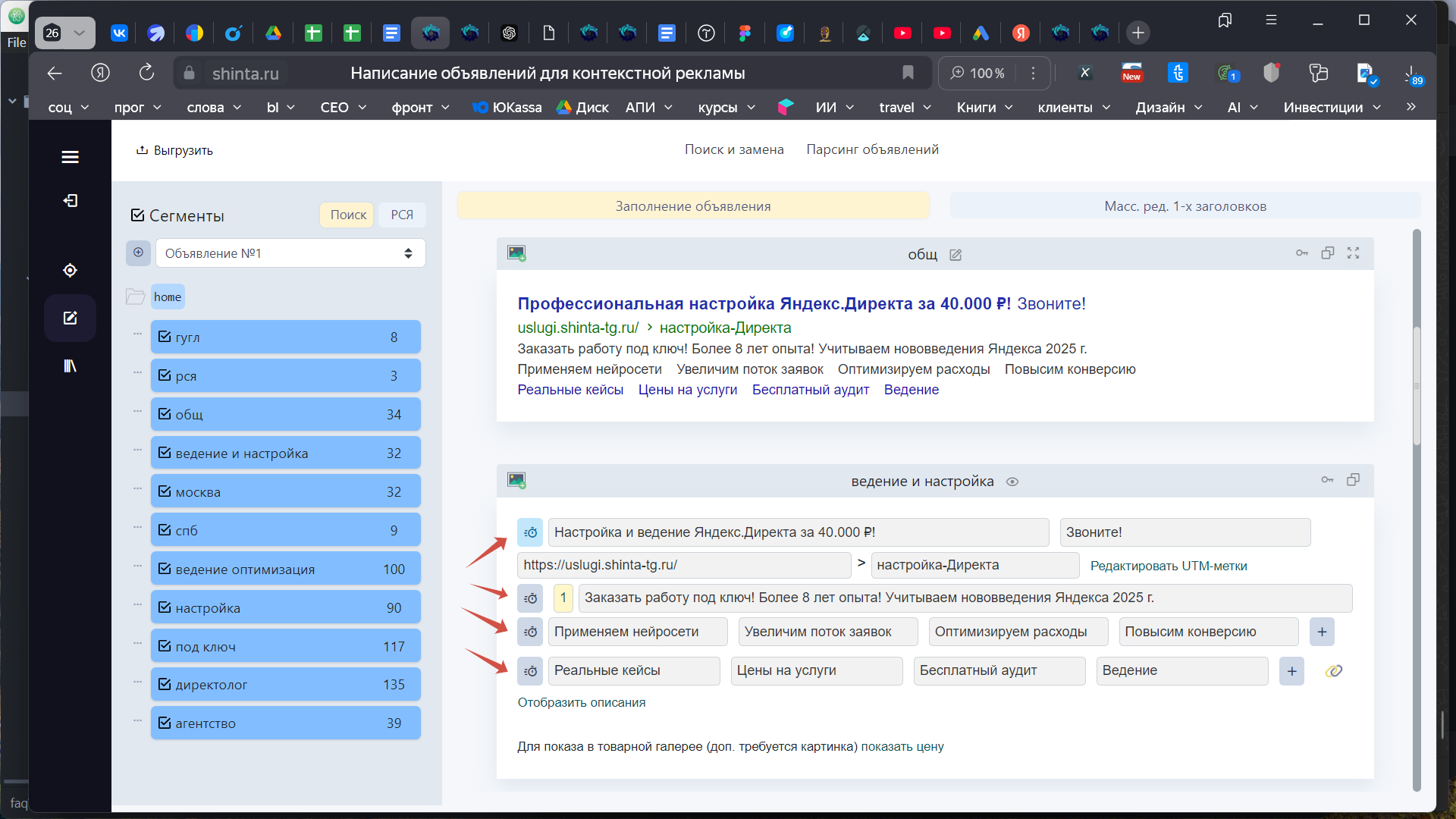Click the Звоните! second headline field
Screen dimensions: 1456x819
1185,532
